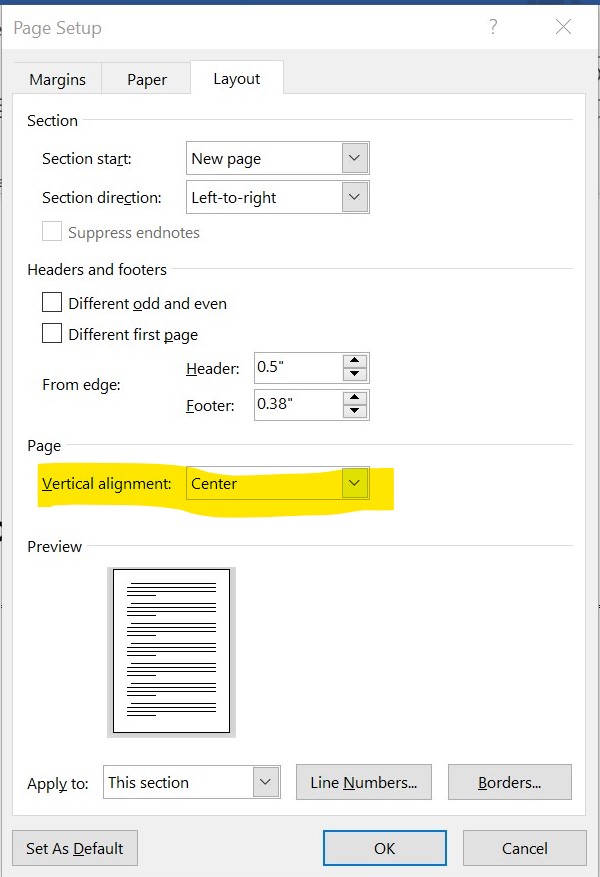The height and width of the screenshot is (877, 600).
Task: Enable Different odd and even checkbox
Action: (x=52, y=303)
